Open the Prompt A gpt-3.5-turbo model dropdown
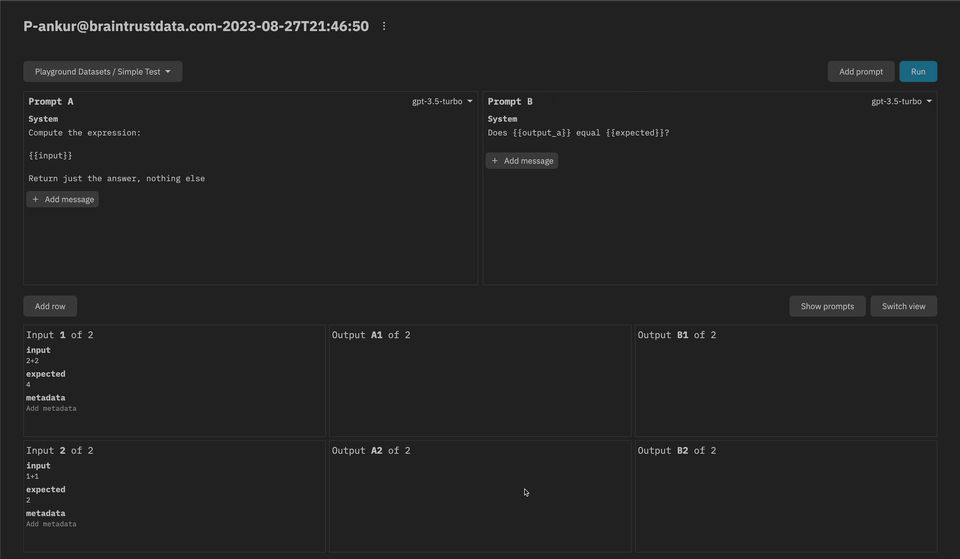Viewport: 960px width, 559px height. pyautogui.click(x=443, y=101)
